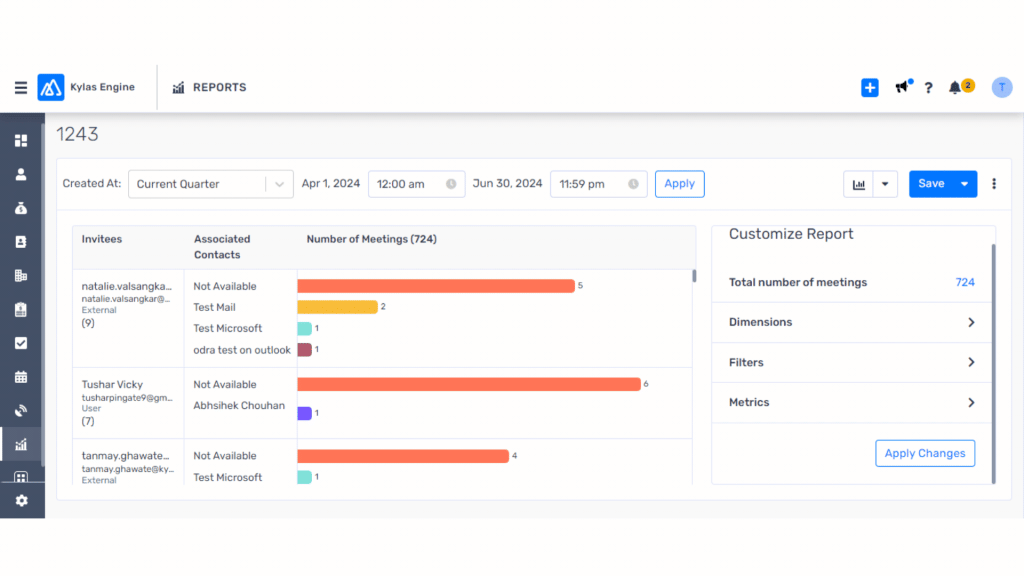Viewport: 1024px width, 576px height.
Task: Click the Apply button next to date filters
Action: [679, 184]
